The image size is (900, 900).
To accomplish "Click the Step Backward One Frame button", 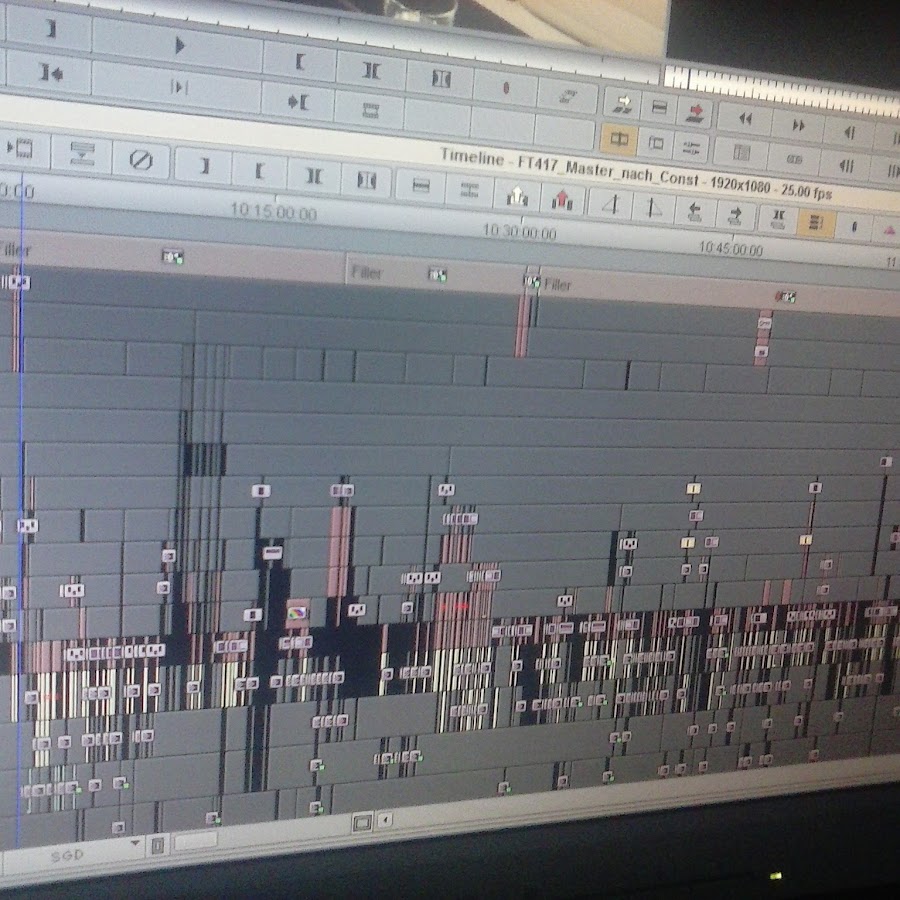I will coord(849,133).
